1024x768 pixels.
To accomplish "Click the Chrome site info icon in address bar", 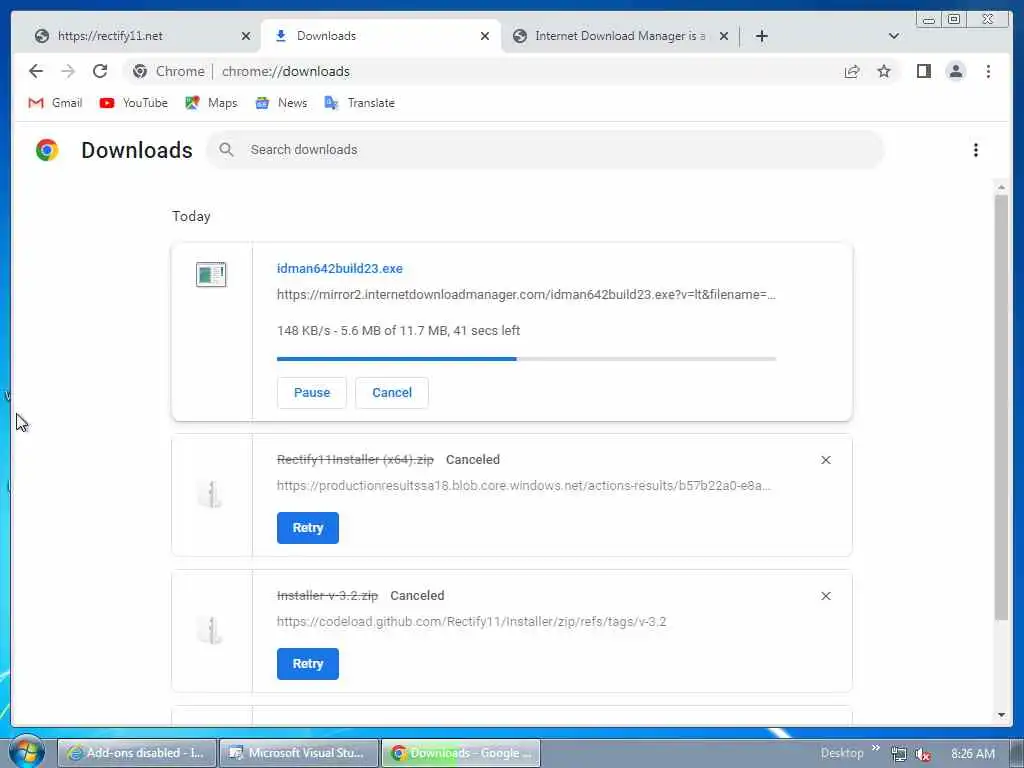I will coord(140,71).
